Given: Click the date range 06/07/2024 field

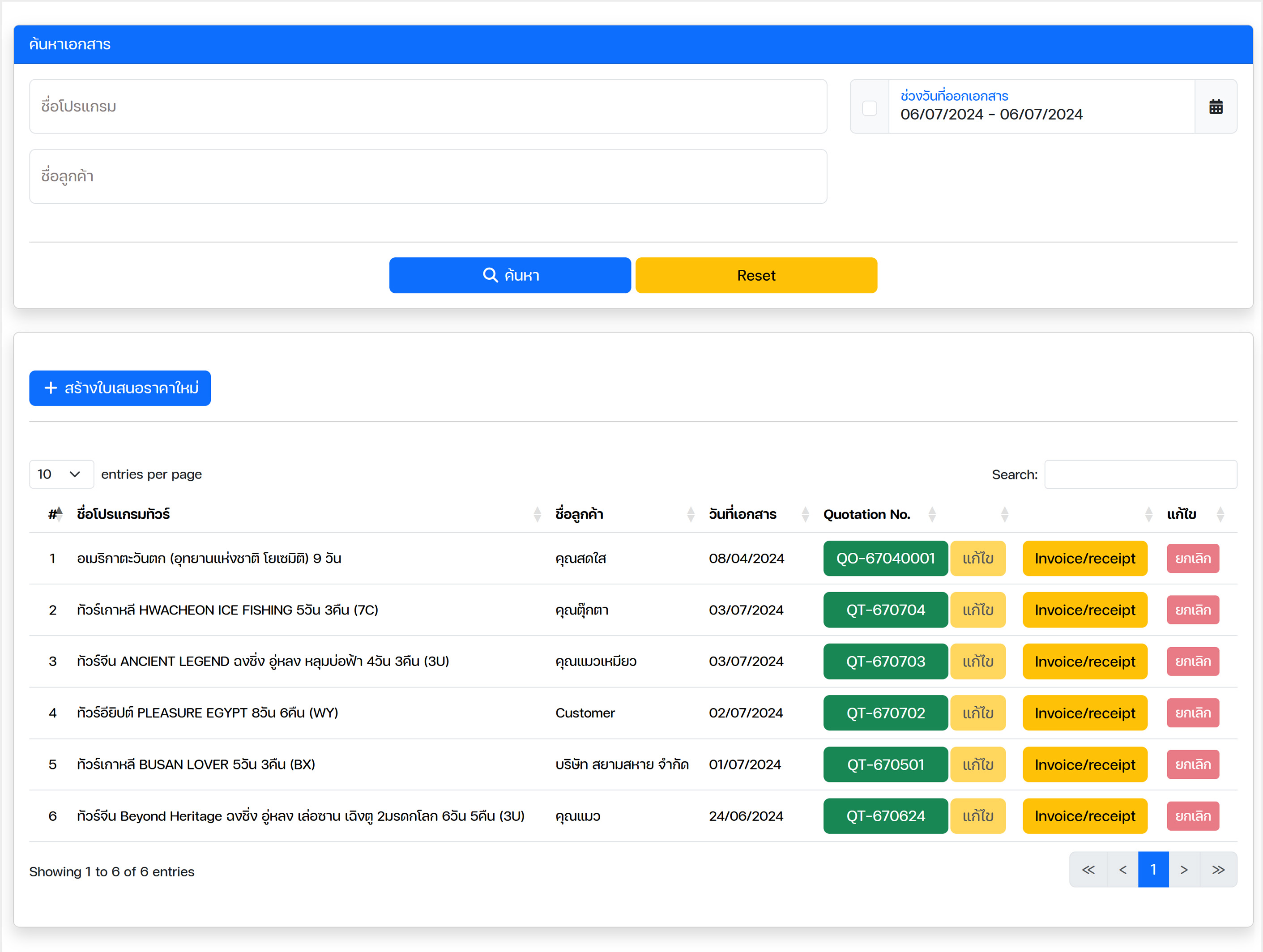Looking at the screenshot, I should click(x=1041, y=106).
